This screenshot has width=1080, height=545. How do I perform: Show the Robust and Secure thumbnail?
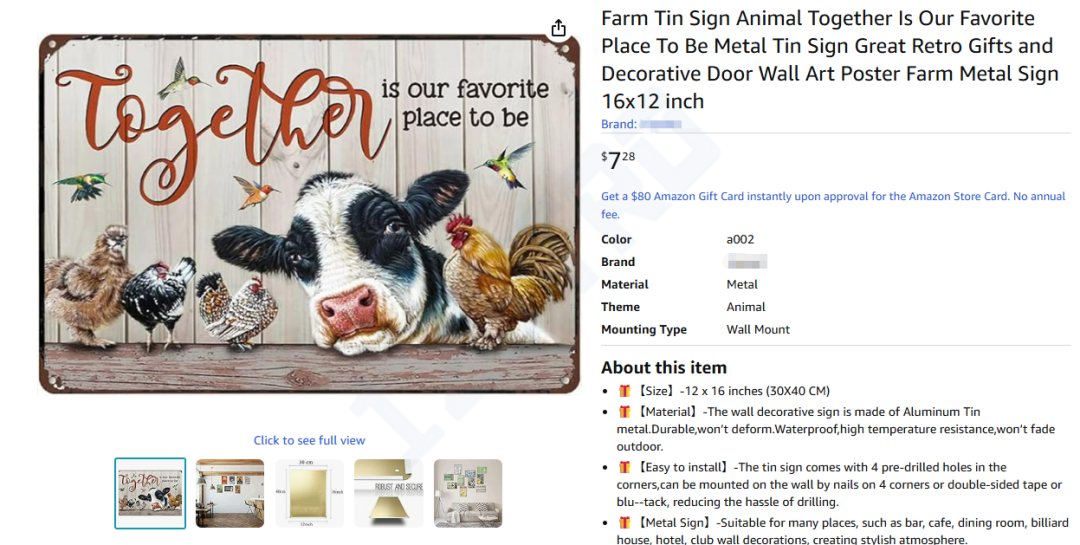click(x=389, y=493)
